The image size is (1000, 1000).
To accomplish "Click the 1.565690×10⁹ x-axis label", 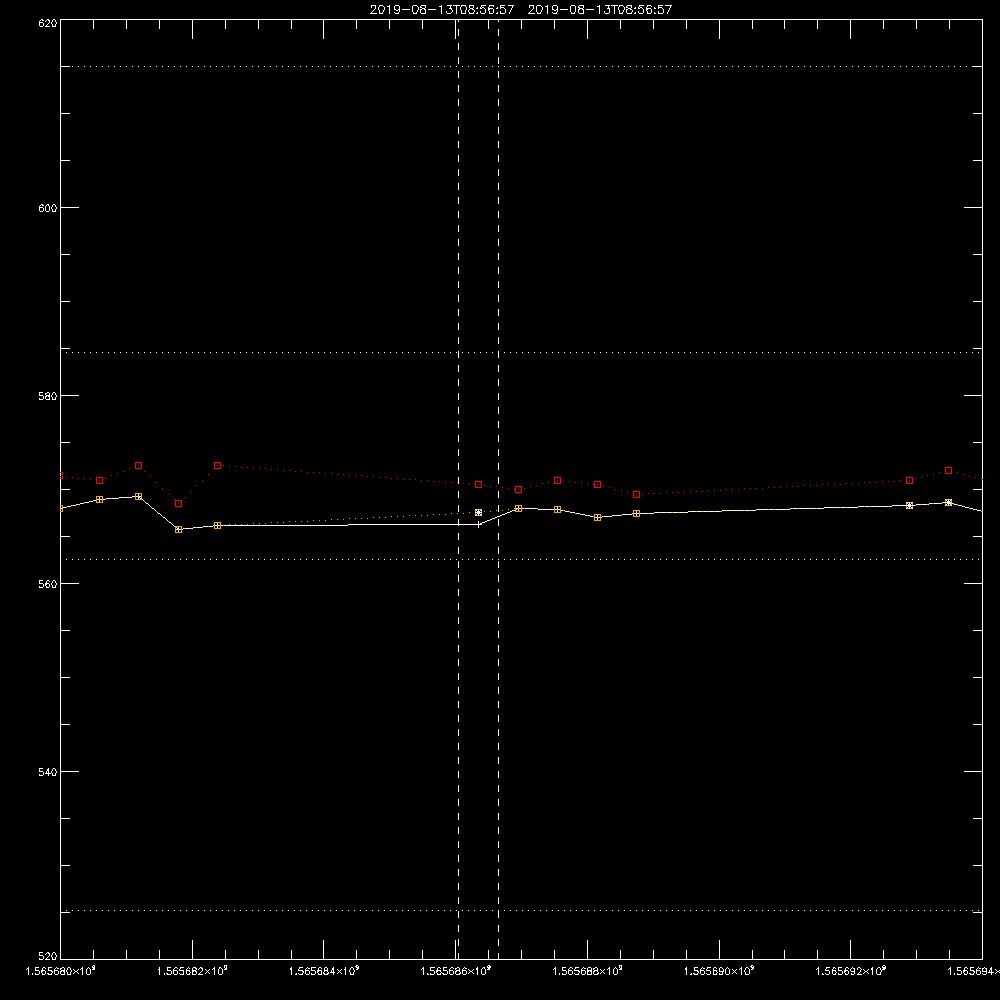I will pos(719,971).
